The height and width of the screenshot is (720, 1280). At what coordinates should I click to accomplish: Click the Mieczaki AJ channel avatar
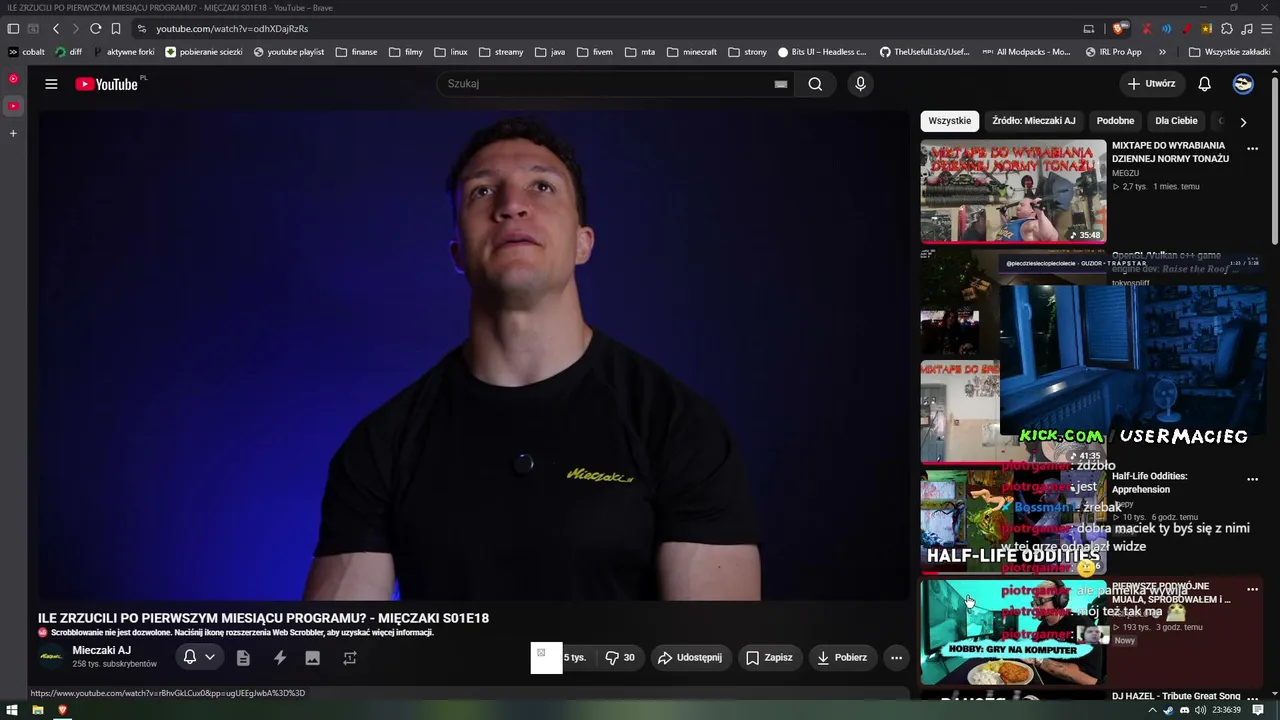pyautogui.click(x=51, y=657)
